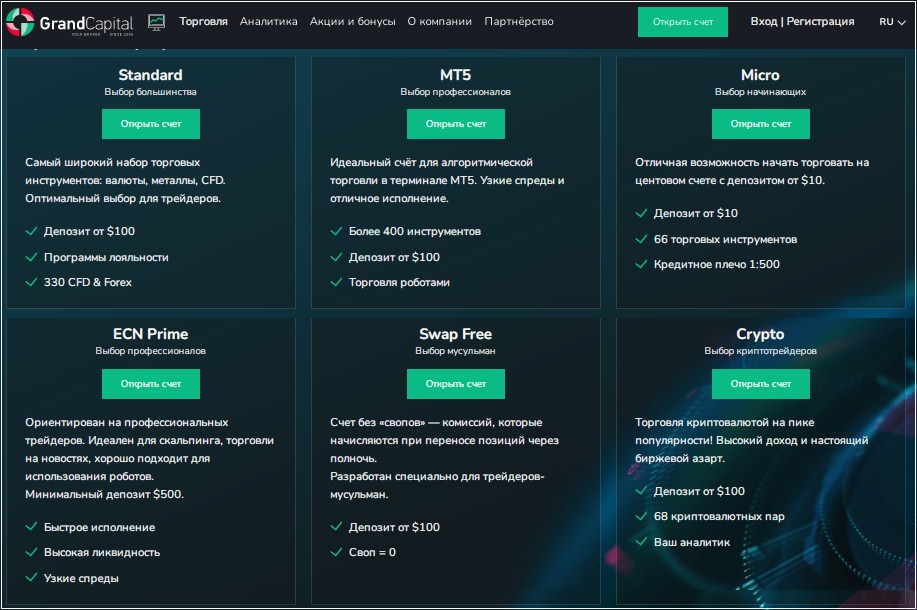This screenshot has width=917, height=610.
Task: Open a Micro account via Открыть счет
Action: click(x=761, y=124)
